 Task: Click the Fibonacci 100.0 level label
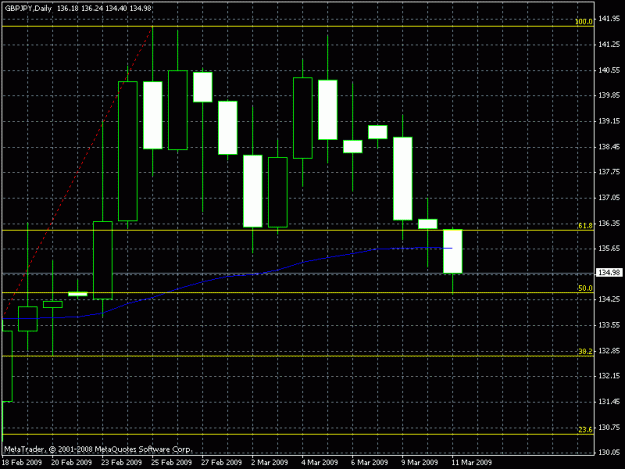(584, 22)
